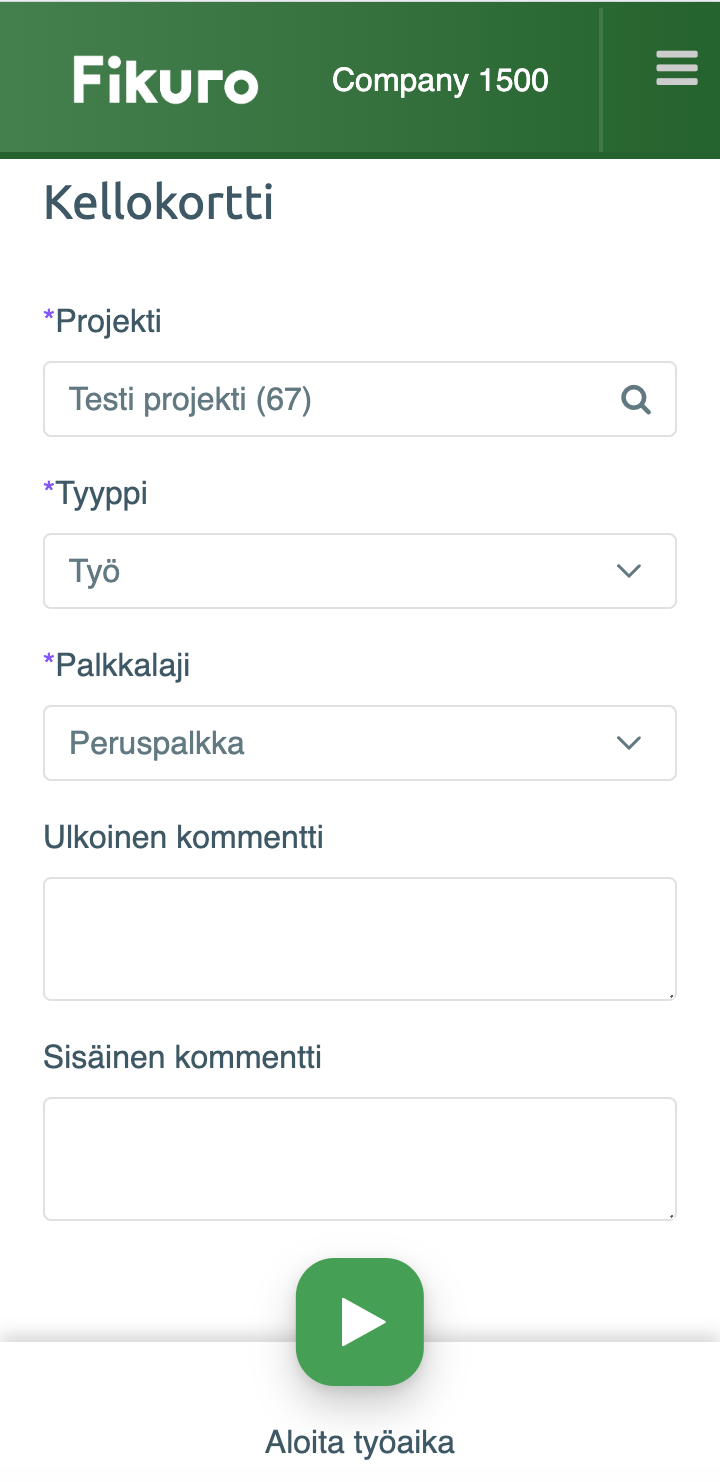Click inside the Sisäinen kommentti text area
The width and height of the screenshot is (720, 1482).
pos(360,1158)
